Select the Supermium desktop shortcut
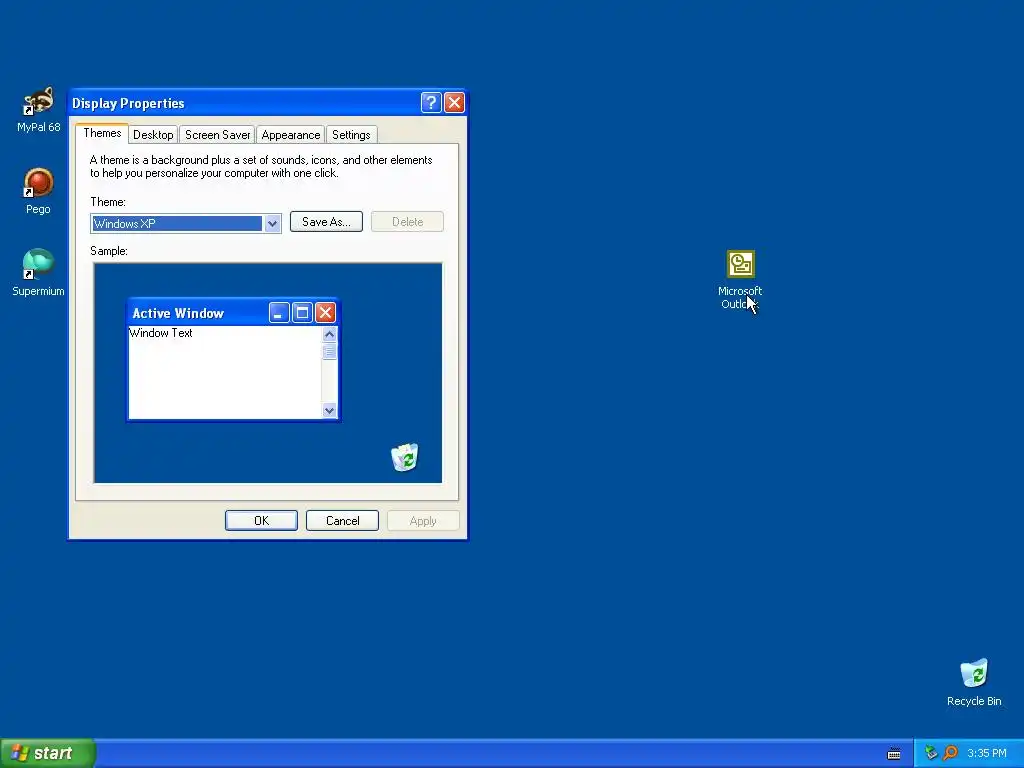The height and width of the screenshot is (768, 1024). coord(38,273)
